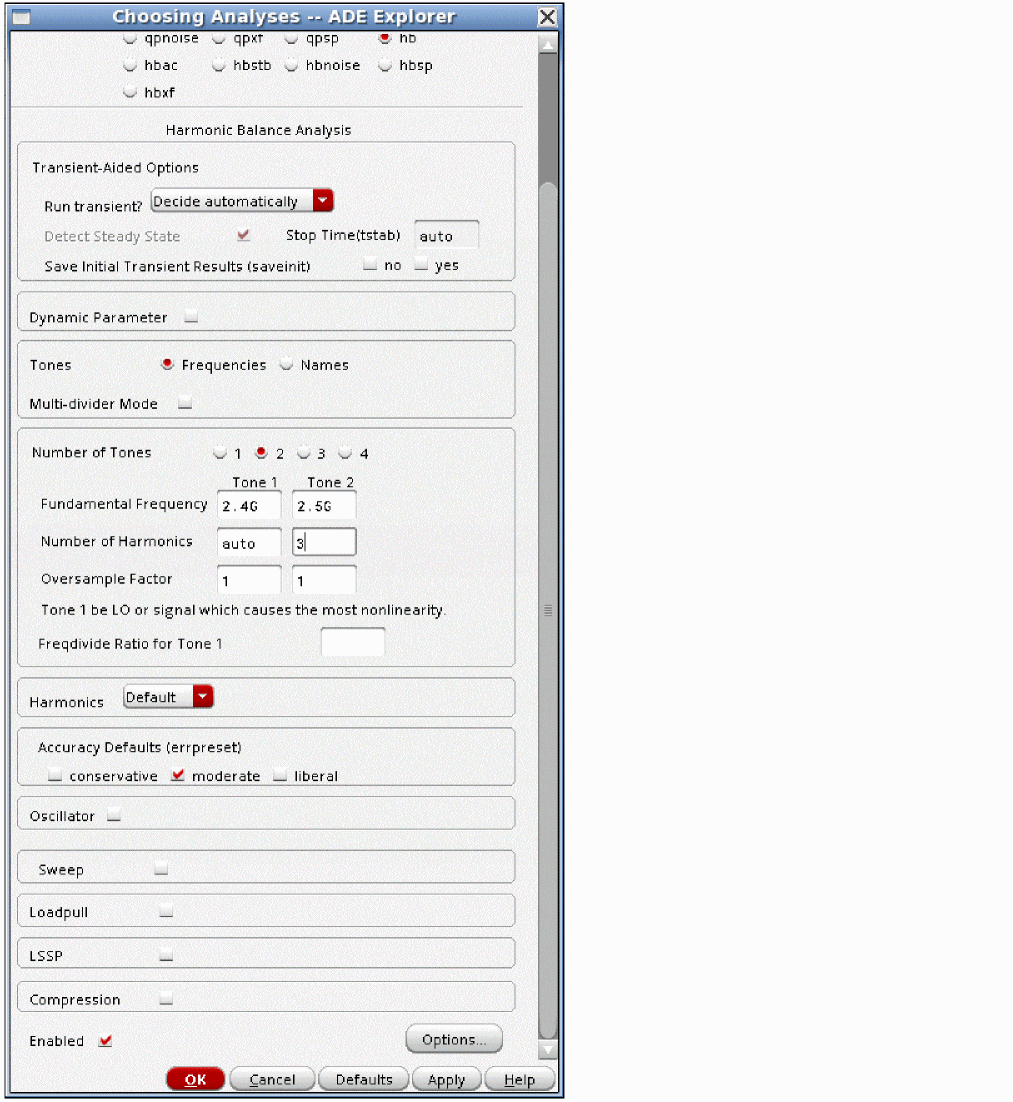The width and height of the screenshot is (1013, 1102).
Task: Click the 'Accuracy Defaults (errpreset)' label
Action: (x=140, y=747)
